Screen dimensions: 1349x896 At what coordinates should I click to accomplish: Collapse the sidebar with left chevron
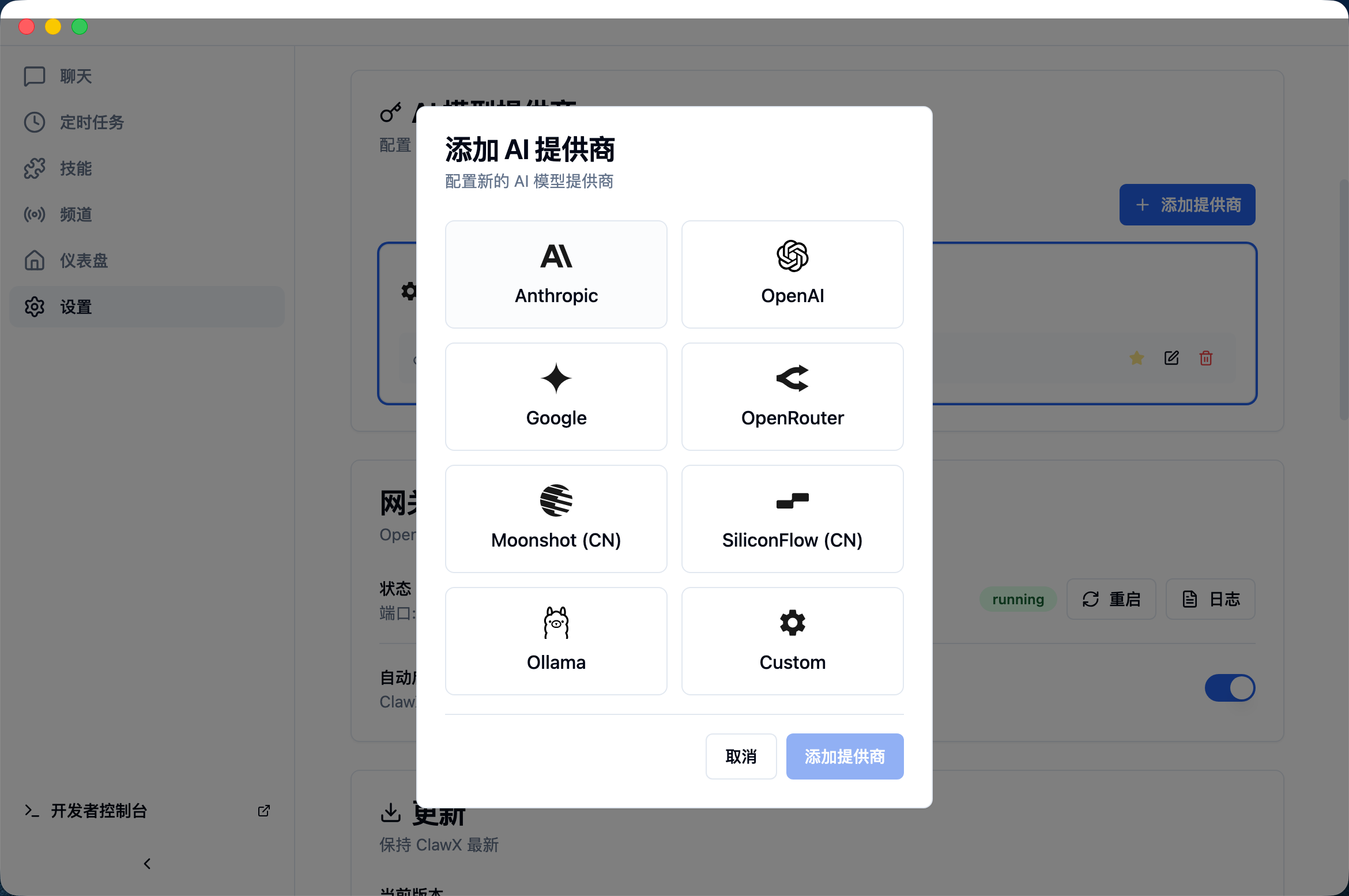(147, 863)
